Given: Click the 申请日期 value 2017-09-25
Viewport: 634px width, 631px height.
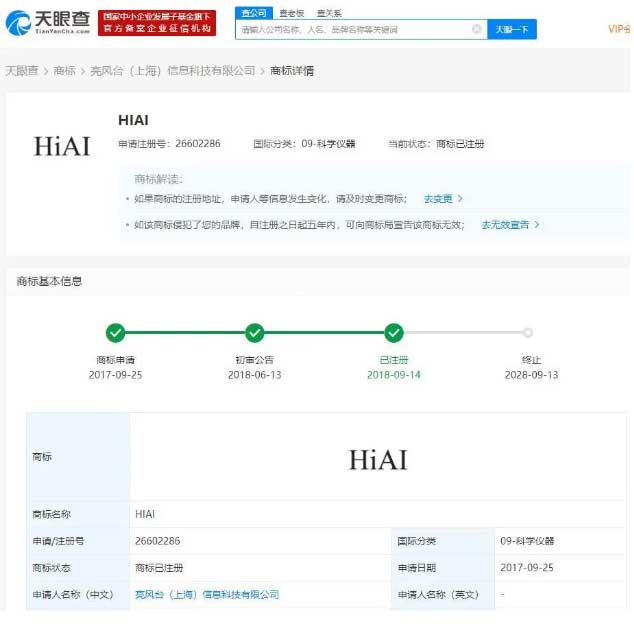Looking at the screenshot, I should 526,568.
